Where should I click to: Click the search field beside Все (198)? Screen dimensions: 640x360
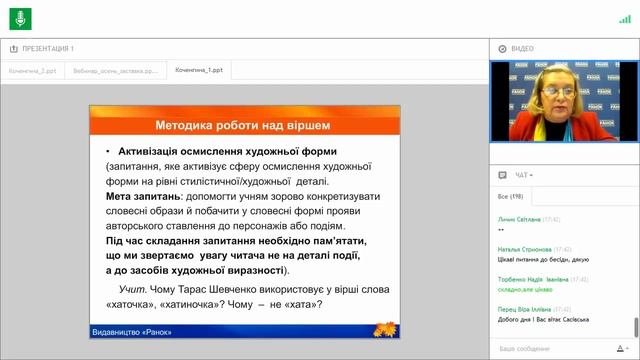(585, 196)
